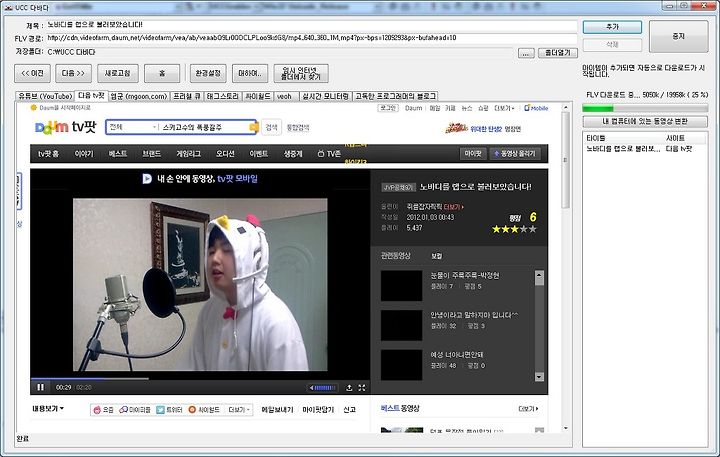Viewport: 720px width, 457px height.
Task: Open the 전체 search category dropdown
Action: tap(133, 127)
